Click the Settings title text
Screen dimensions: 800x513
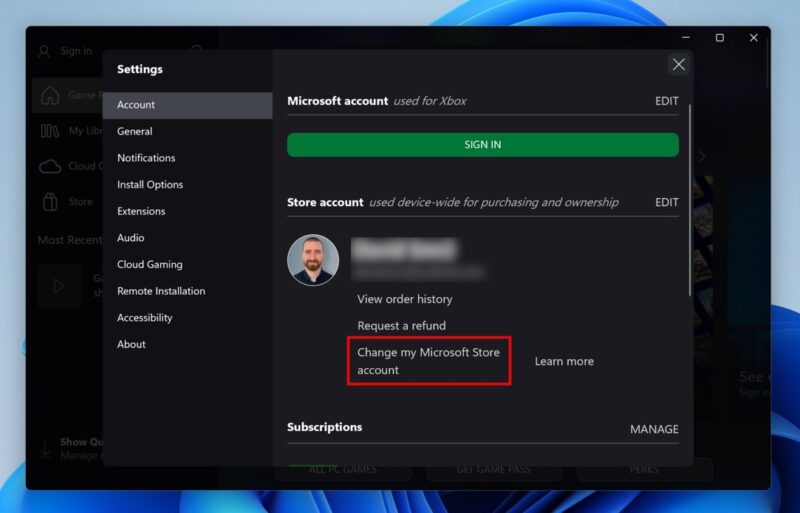[140, 69]
